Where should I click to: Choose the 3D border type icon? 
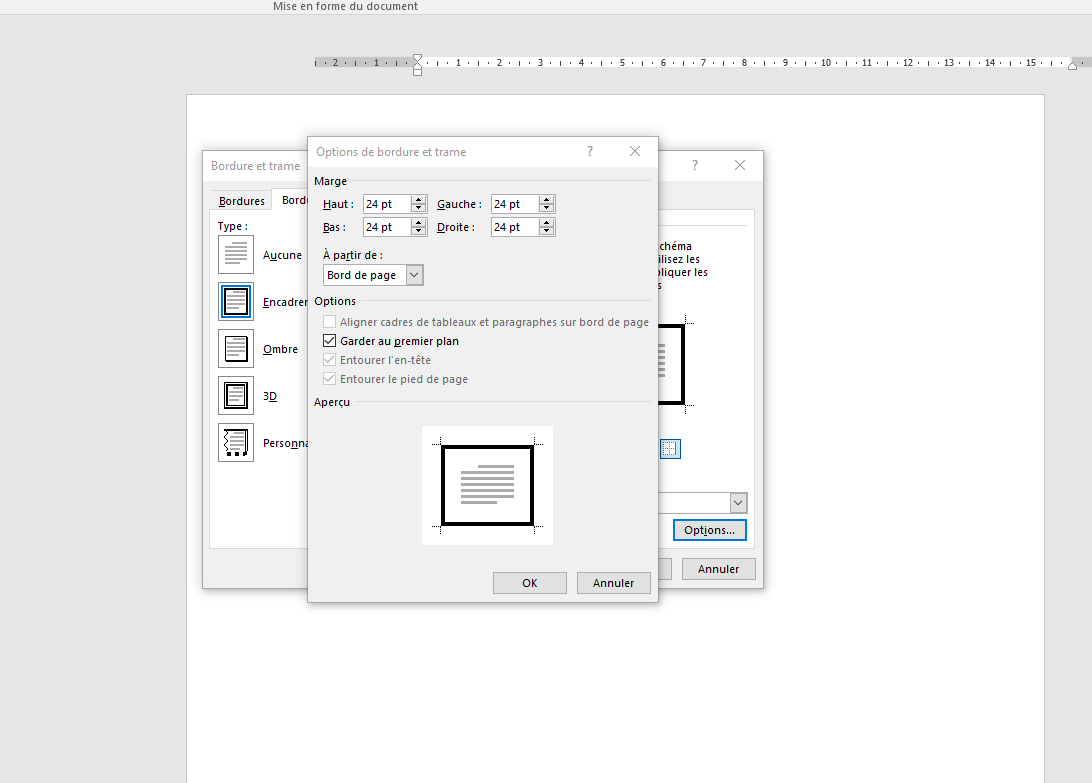pyautogui.click(x=235, y=396)
